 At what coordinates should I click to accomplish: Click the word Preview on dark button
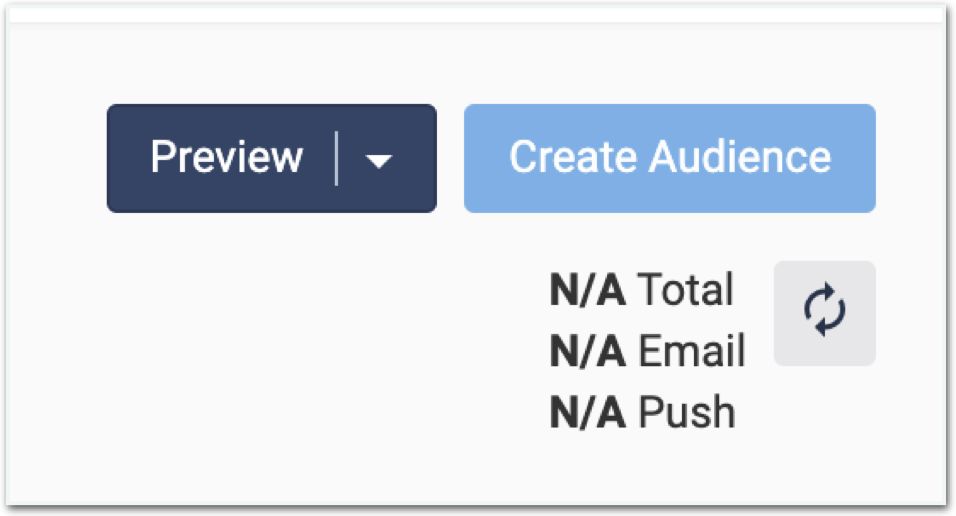pos(227,157)
